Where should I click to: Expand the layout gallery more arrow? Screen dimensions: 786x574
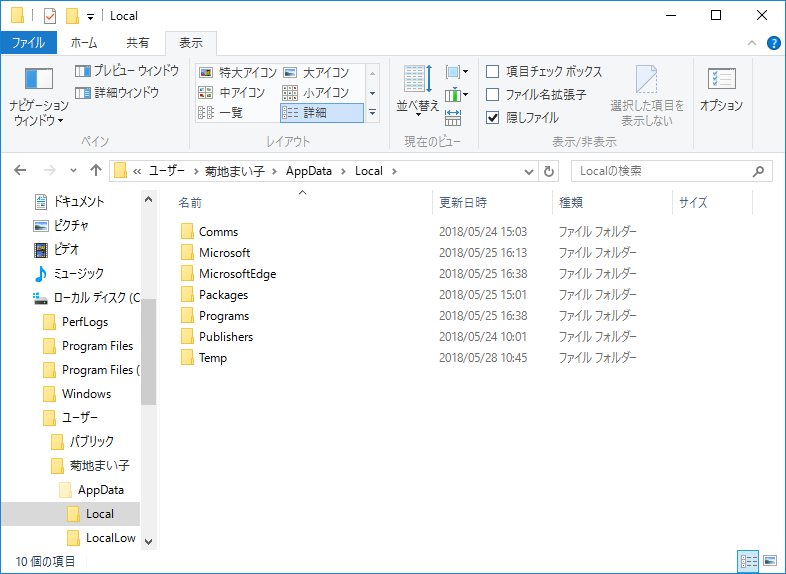click(x=372, y=113)
